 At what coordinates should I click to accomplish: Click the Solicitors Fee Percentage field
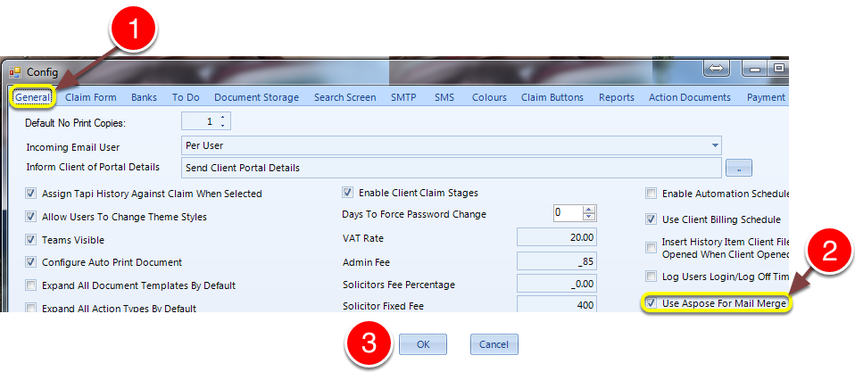tap(557, 284)
